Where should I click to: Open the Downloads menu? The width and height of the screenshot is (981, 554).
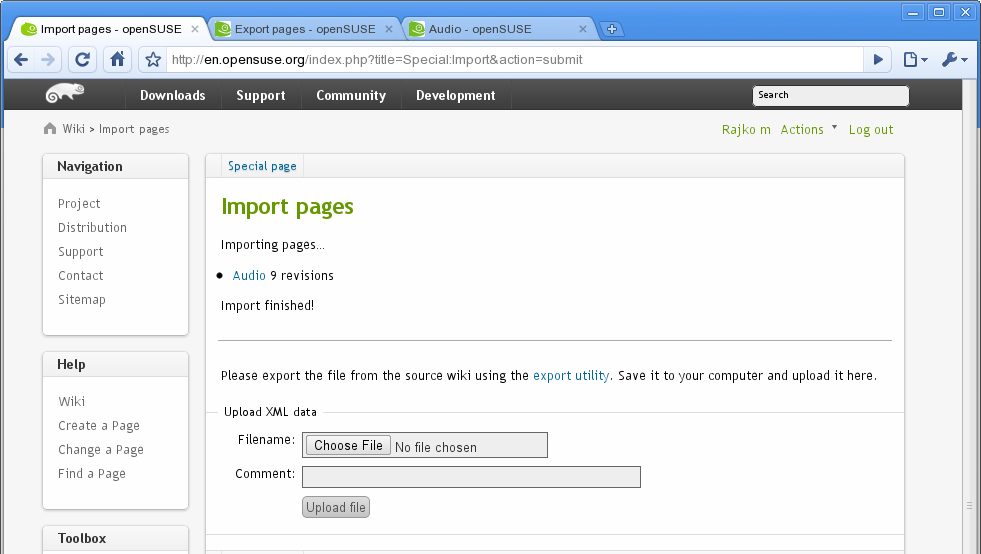tap(173, 95)
